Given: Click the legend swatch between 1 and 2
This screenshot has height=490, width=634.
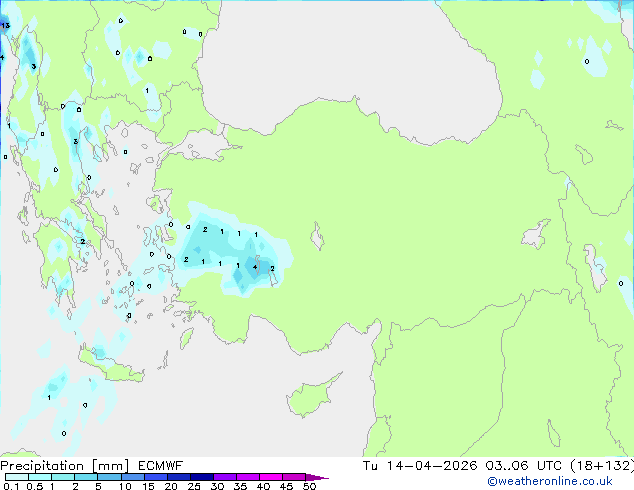Looking at the screenshot, I should point(63,477).
